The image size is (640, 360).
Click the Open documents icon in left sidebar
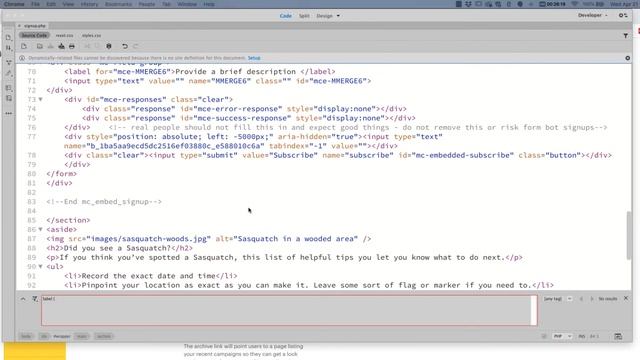click(x=9, y=38)
